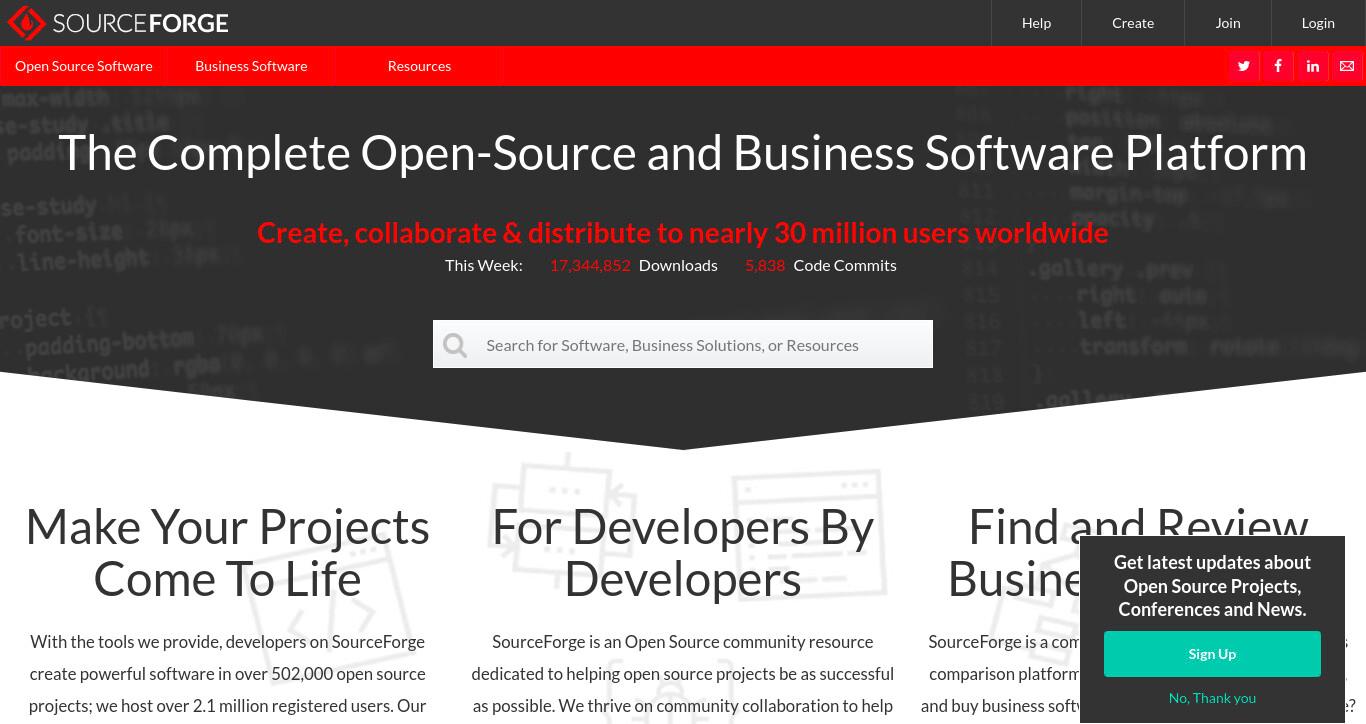Open the SourceForge Twitter page icon
This screenshot has height=724, width=1366.
pos(1244,66)
